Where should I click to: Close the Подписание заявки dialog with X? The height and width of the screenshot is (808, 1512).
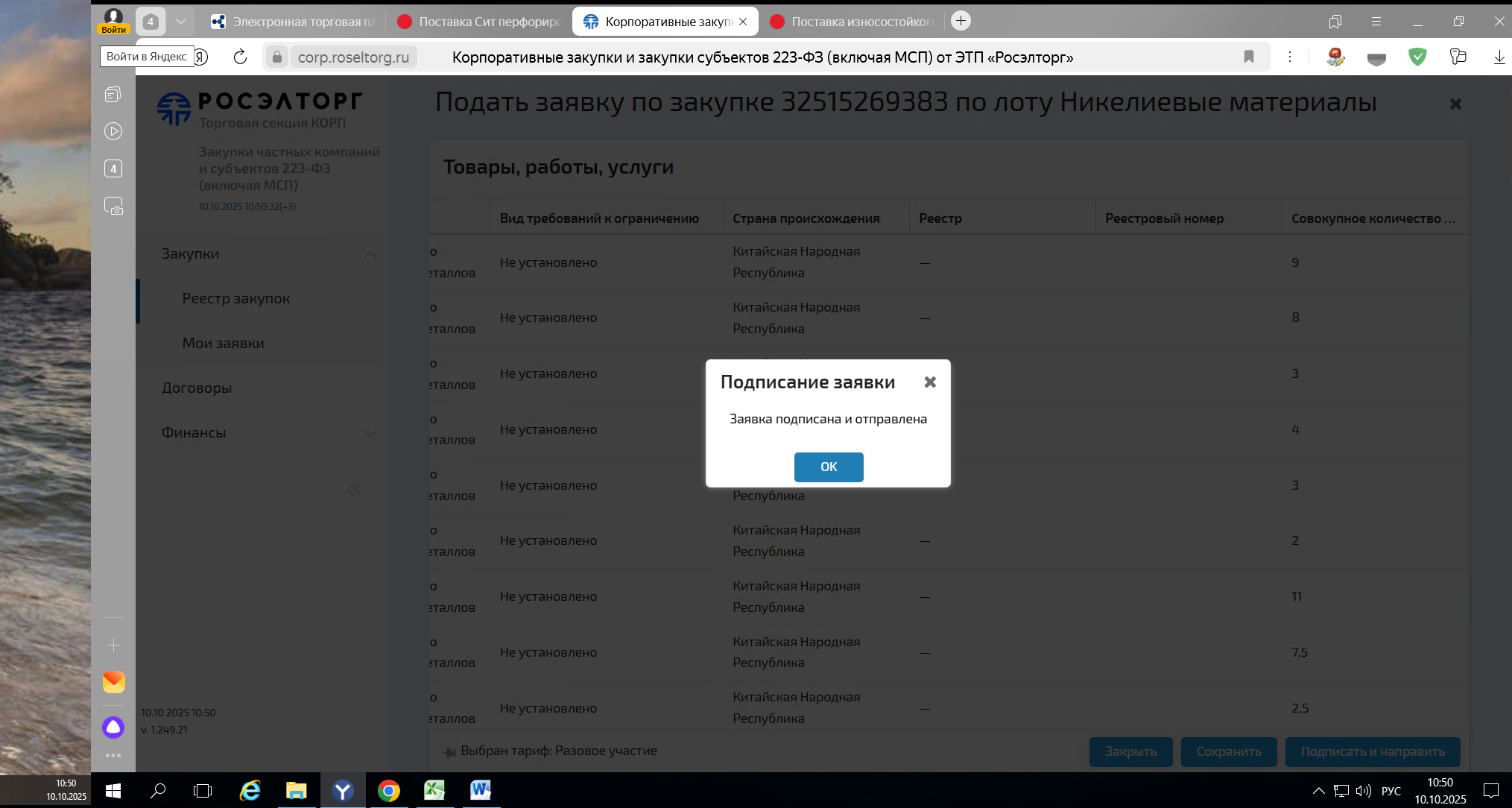pyautogui.click(x=929, y=382)
